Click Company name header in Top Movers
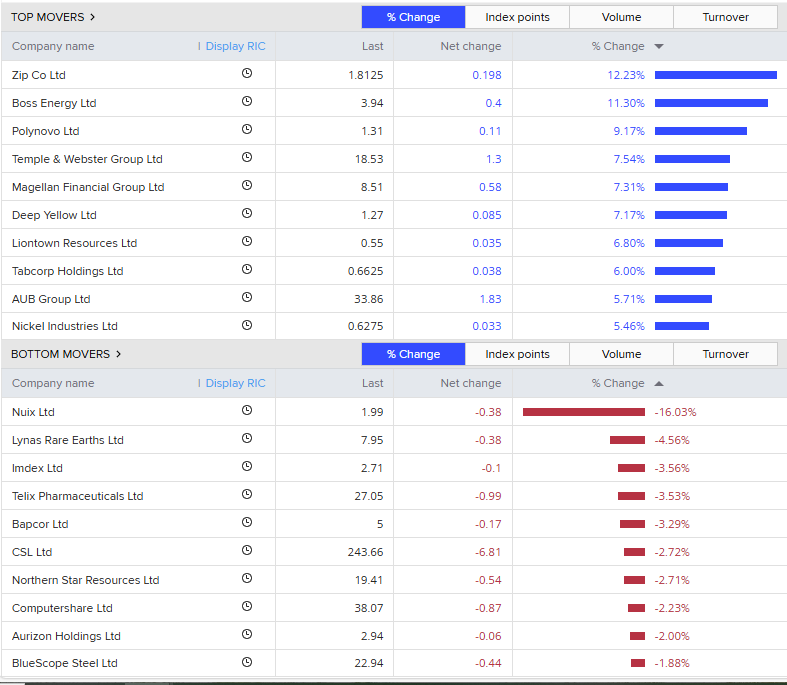This screenshot has width=787, height=685. (x=53, y=46)
